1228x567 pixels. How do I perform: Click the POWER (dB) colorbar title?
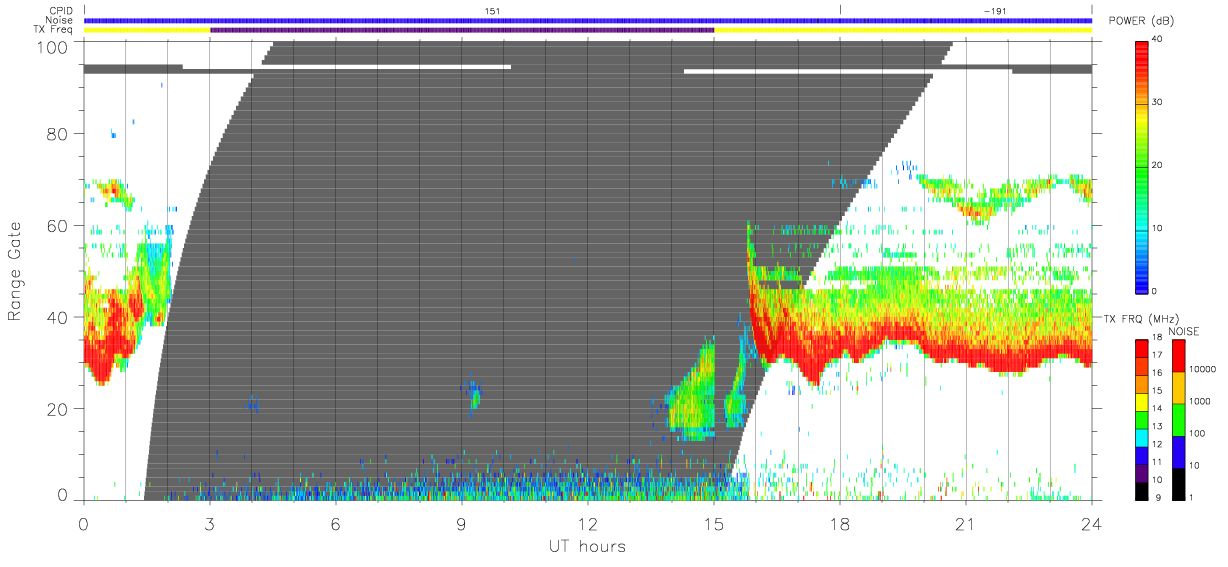tap(1143, 21)
